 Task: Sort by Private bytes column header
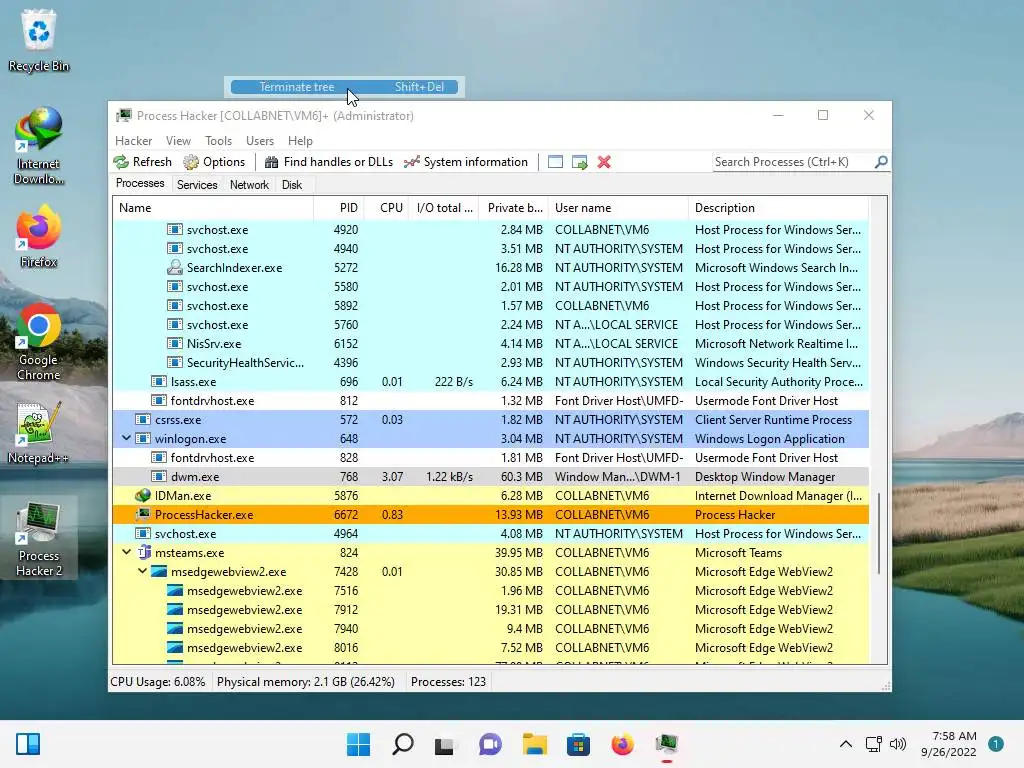pos(514,208)
